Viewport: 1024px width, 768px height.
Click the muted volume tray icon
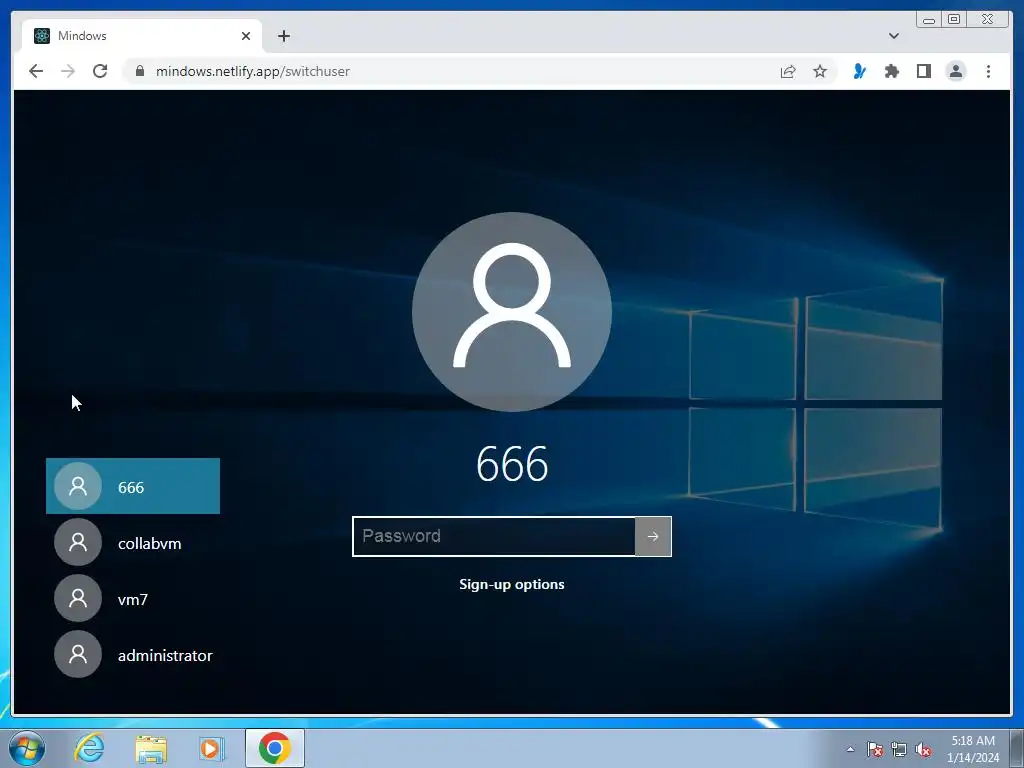(923, 750)
